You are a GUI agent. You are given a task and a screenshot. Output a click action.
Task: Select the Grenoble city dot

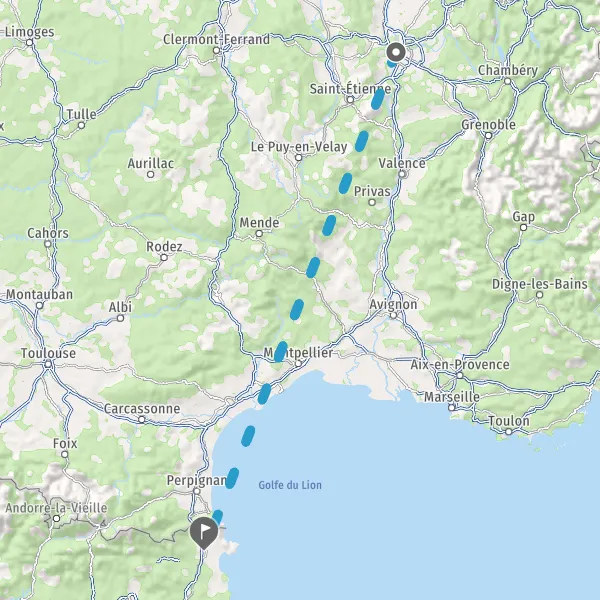(488, 135)
